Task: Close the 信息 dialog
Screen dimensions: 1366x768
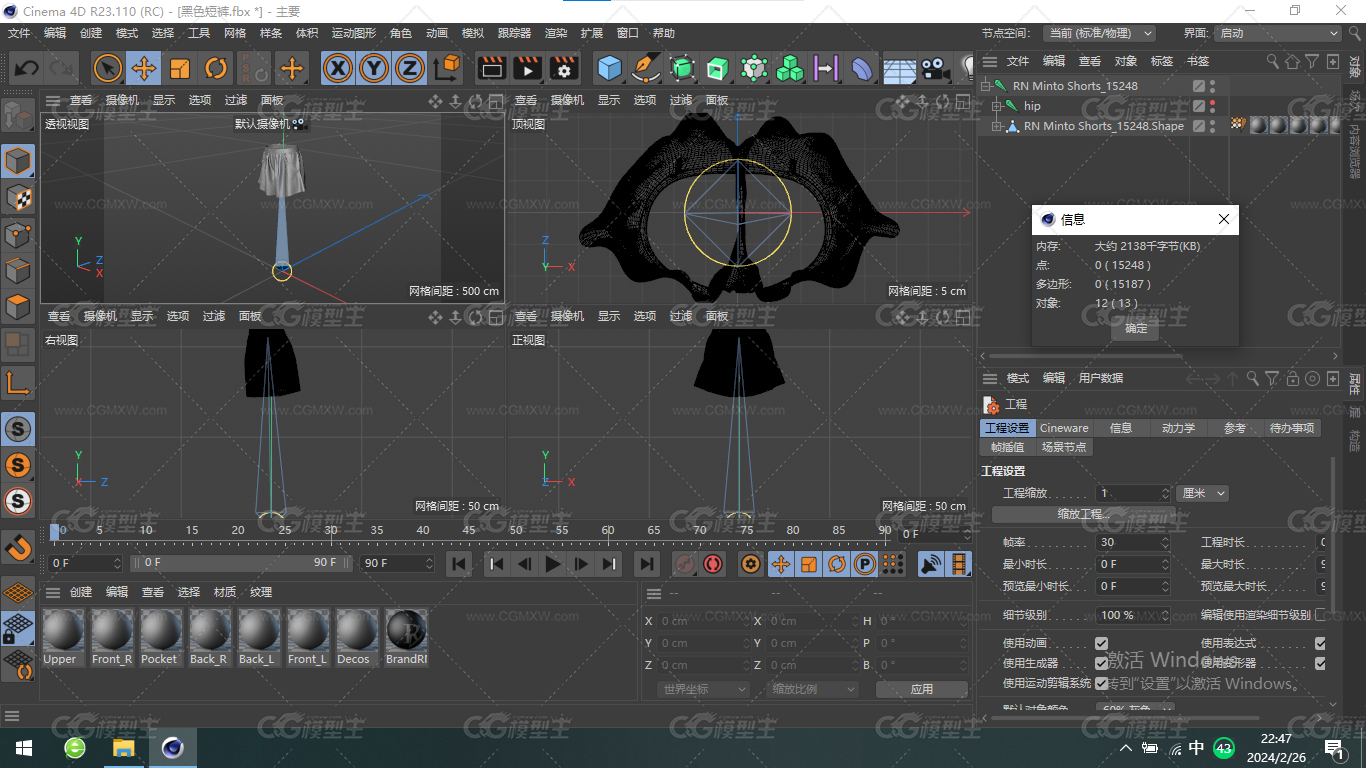Action: pos(1224,219)
